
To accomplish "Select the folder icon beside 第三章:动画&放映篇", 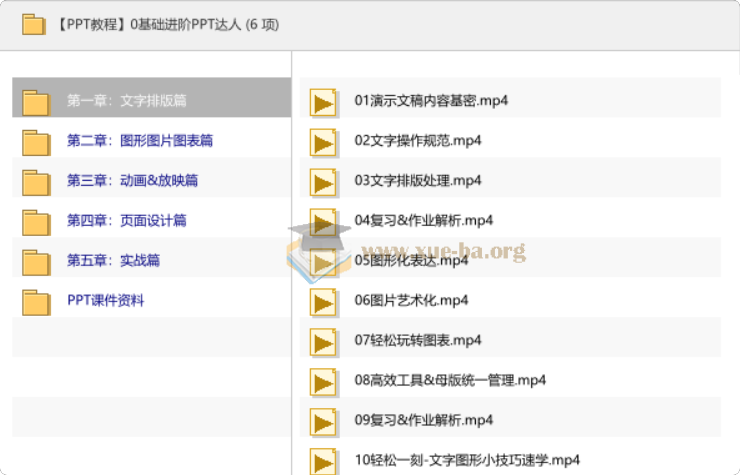I will pos(36,183).
